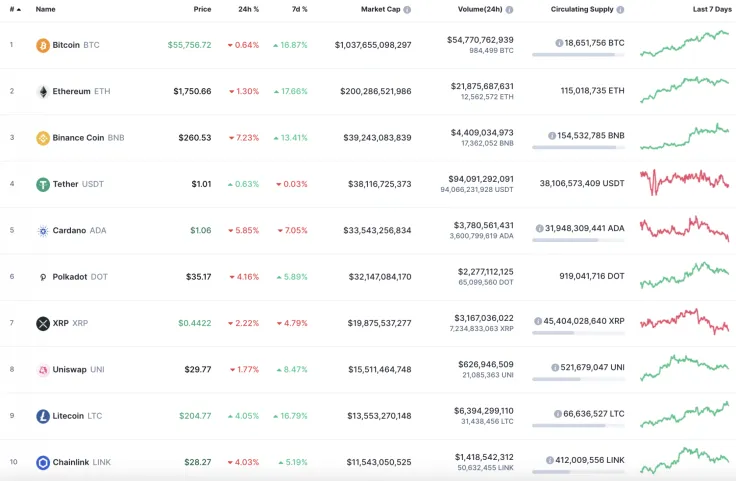
Task: Open the Market Cap info icon
Action: [407, 9]
